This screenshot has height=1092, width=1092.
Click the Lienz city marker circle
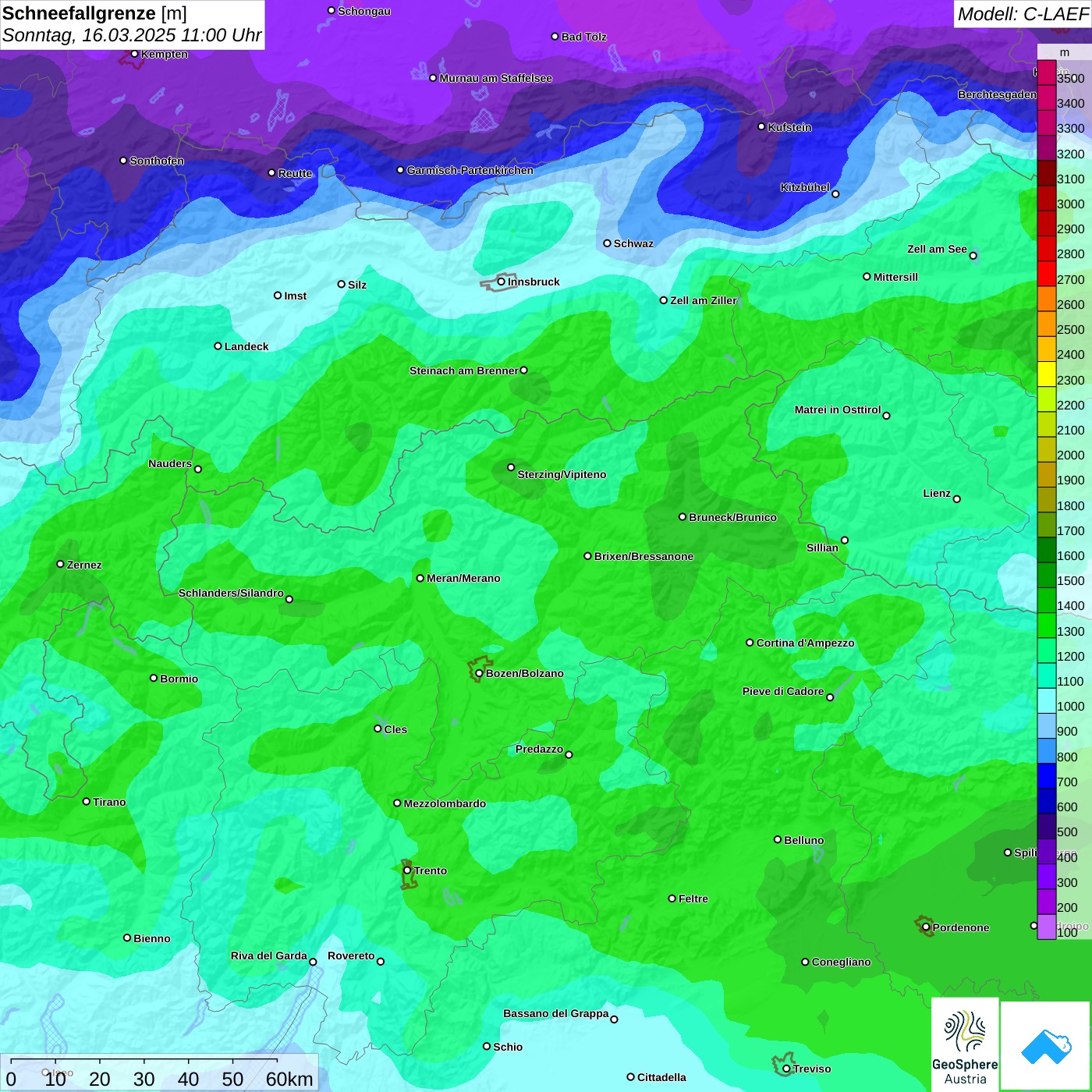pyautogui.click(x=957, y=499)
